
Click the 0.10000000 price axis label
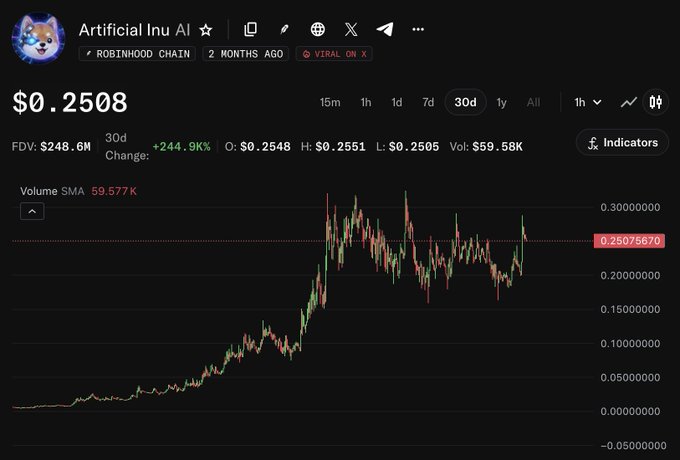631,343
